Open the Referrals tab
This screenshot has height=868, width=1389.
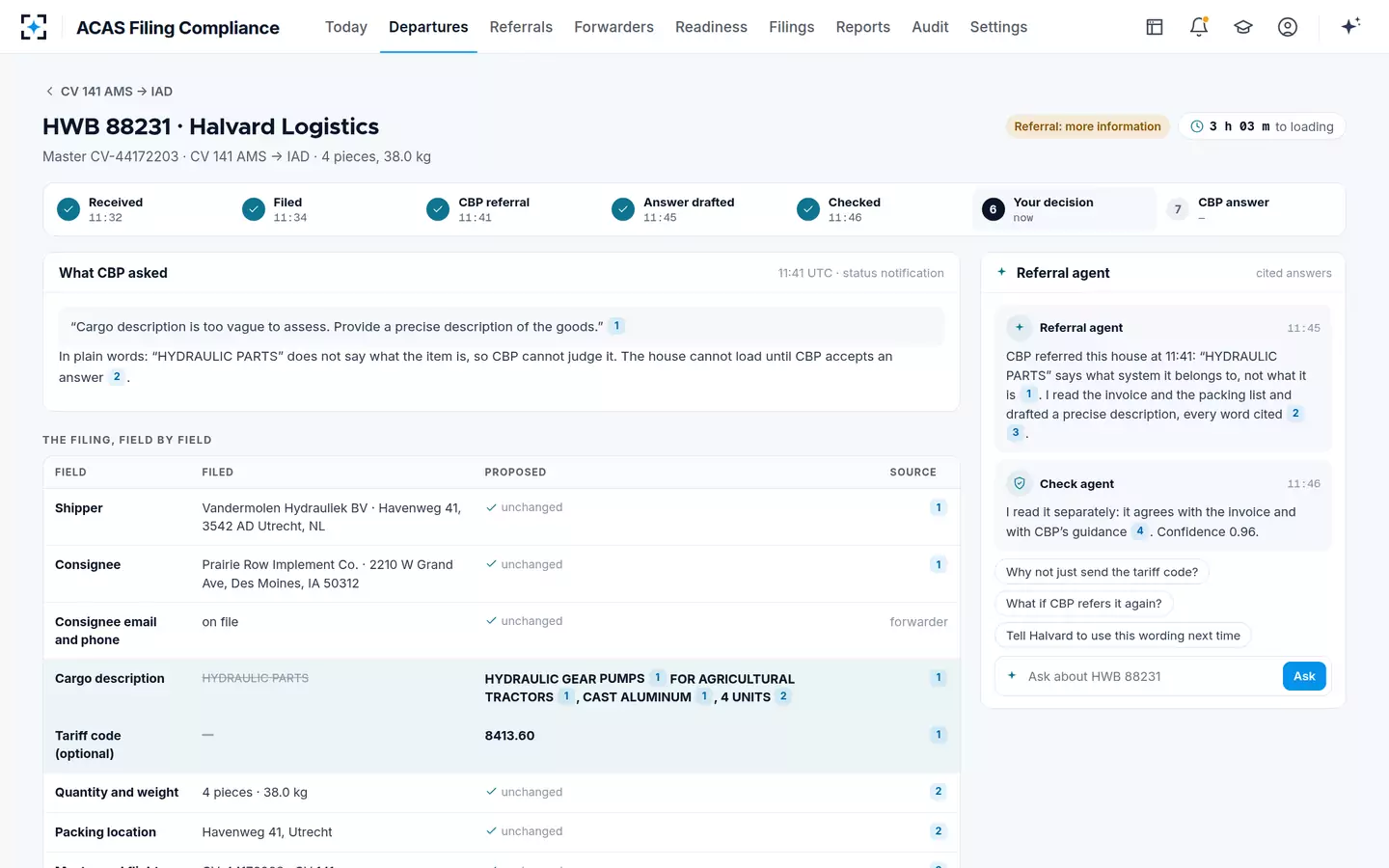521,27
